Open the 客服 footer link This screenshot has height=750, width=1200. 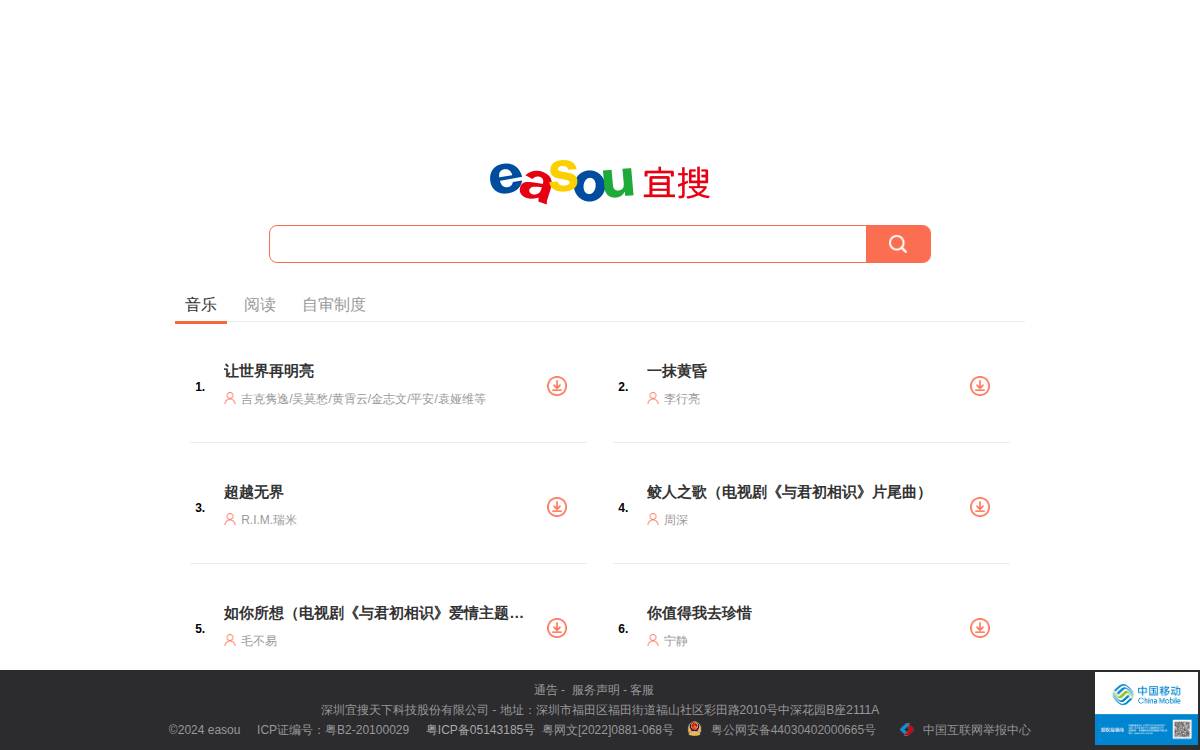(642, 690)
